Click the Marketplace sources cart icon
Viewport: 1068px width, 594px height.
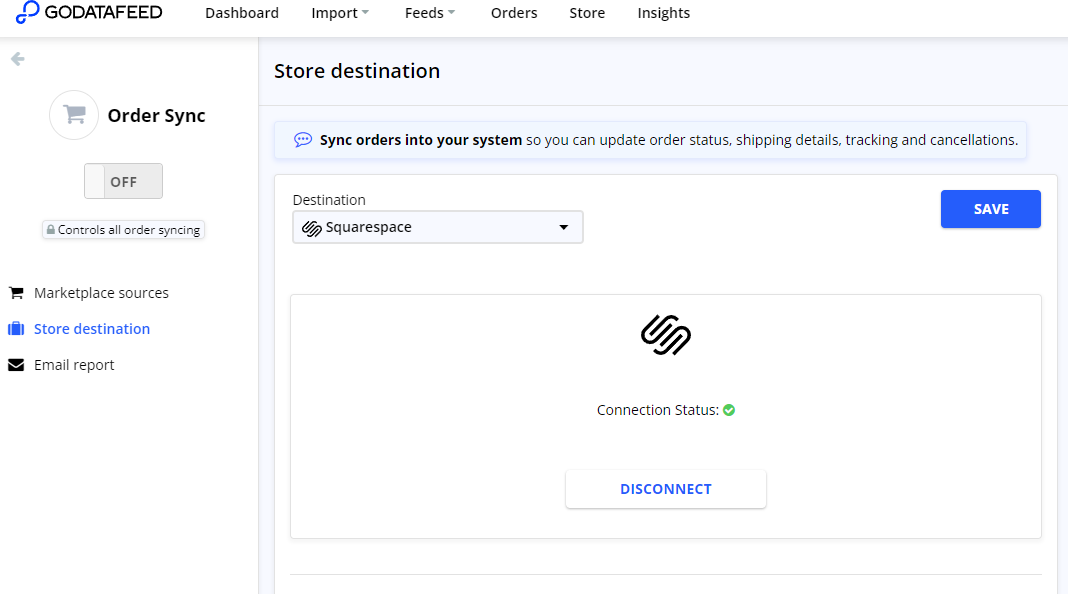(x=16, y=293)
